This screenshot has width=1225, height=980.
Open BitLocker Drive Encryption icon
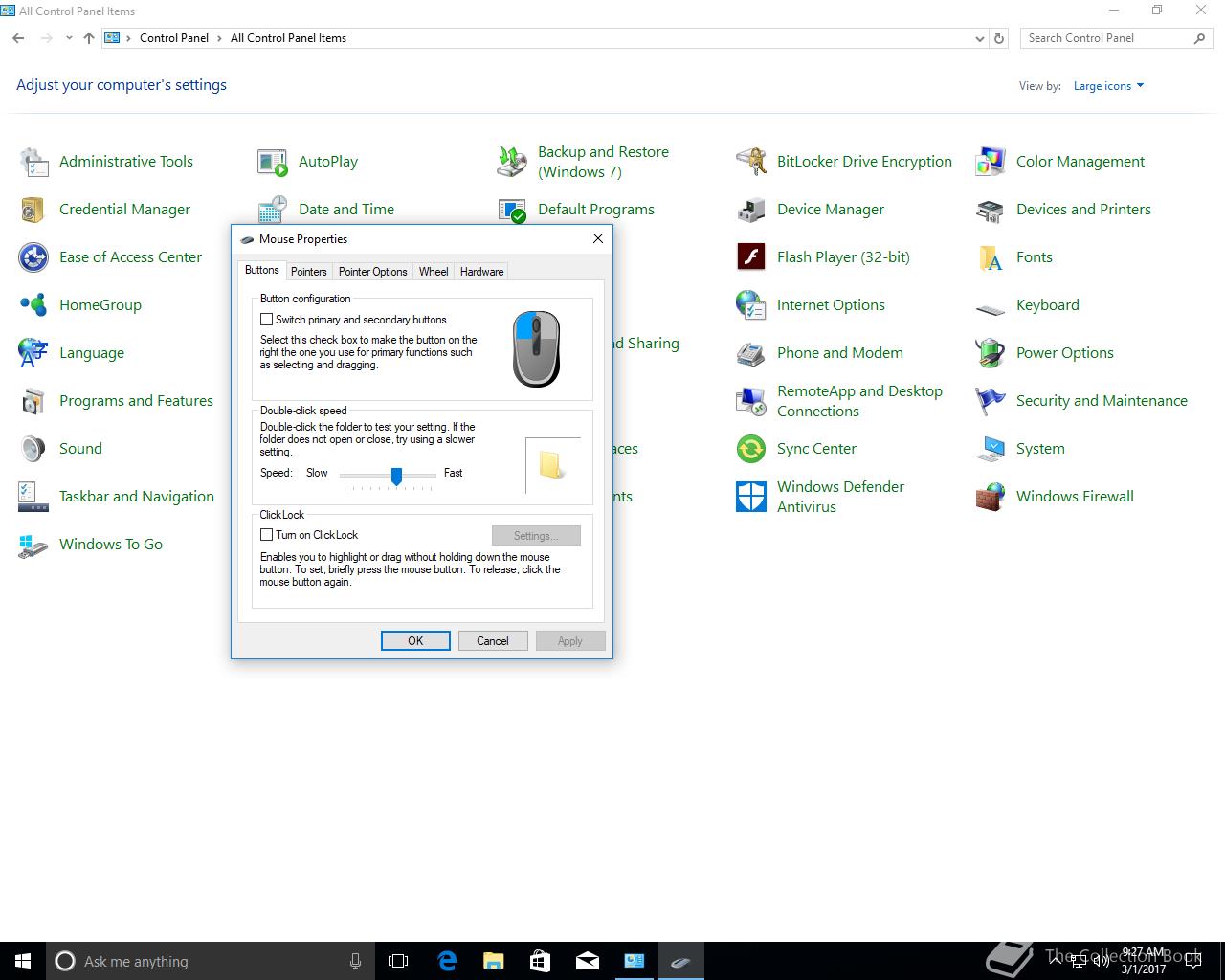751,162
